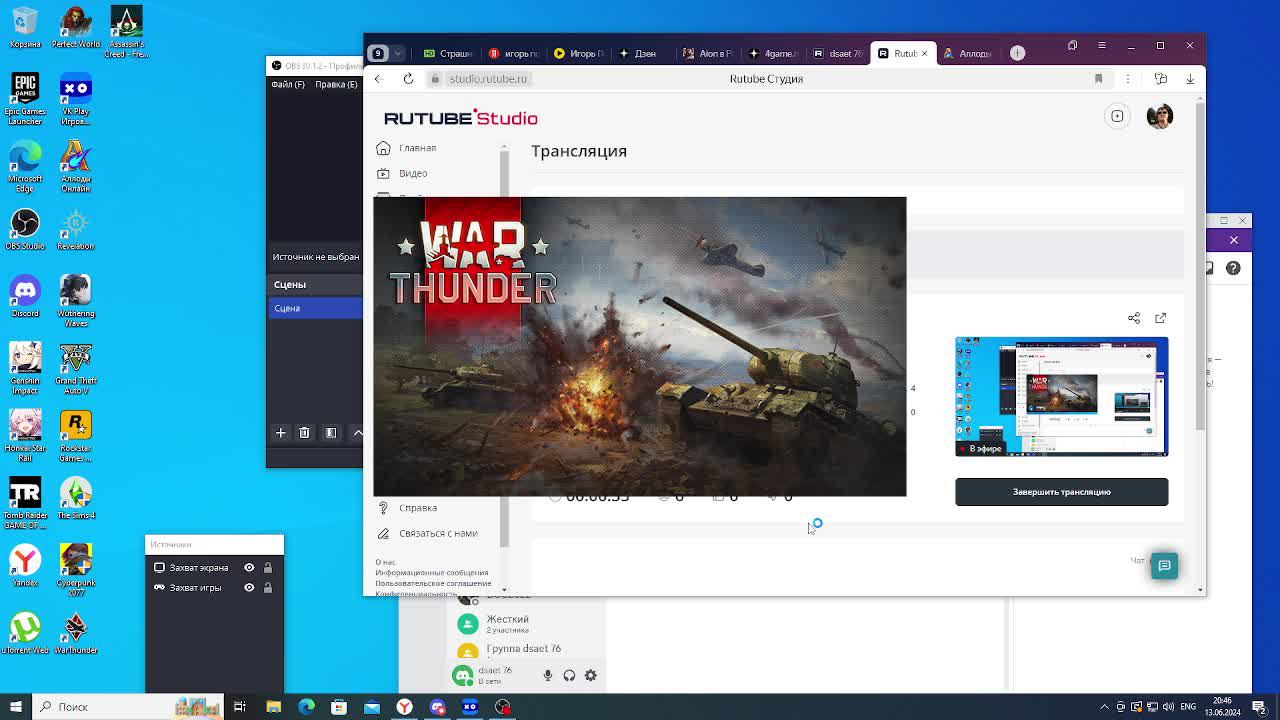
Task: Click the add video icon in Rutube header
Action: [1117, 117]
